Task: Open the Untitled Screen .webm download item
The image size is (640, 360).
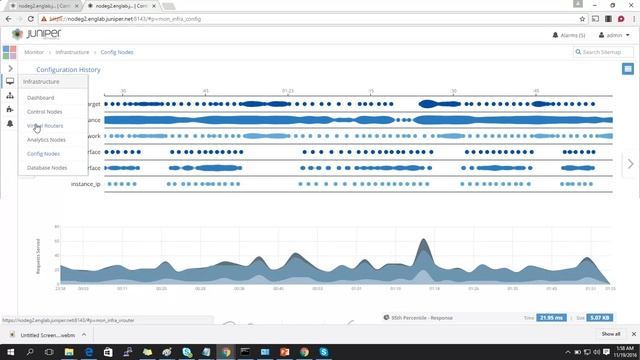Action: click(x=48, y=335)
